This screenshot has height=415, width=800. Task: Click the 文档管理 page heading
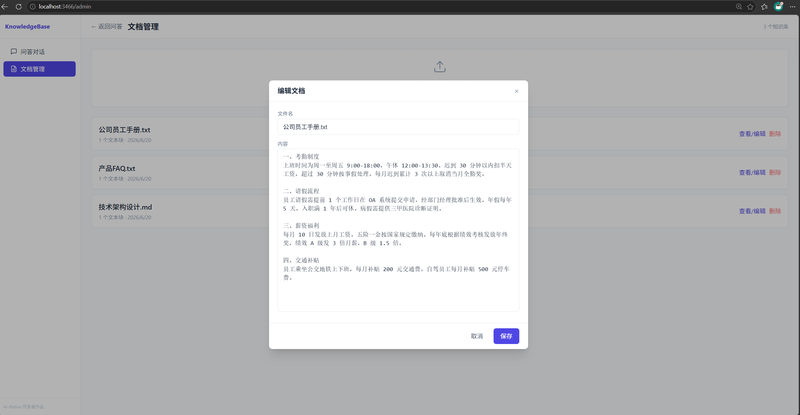[x=143, y=27]
